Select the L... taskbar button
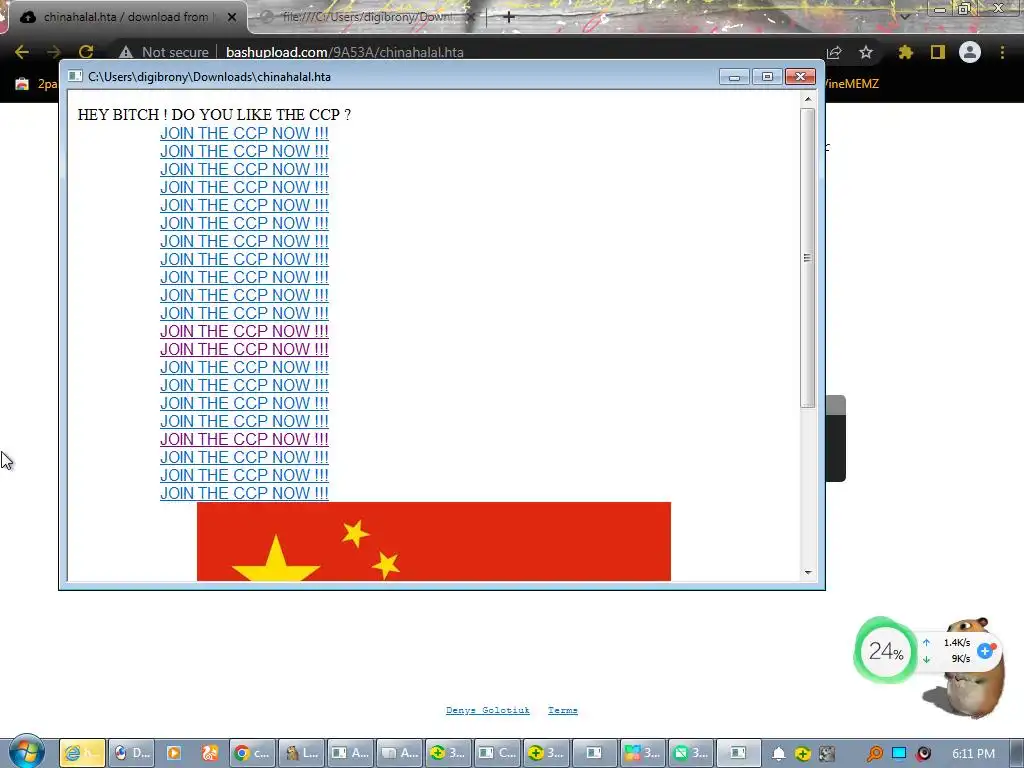 (301, 753)
